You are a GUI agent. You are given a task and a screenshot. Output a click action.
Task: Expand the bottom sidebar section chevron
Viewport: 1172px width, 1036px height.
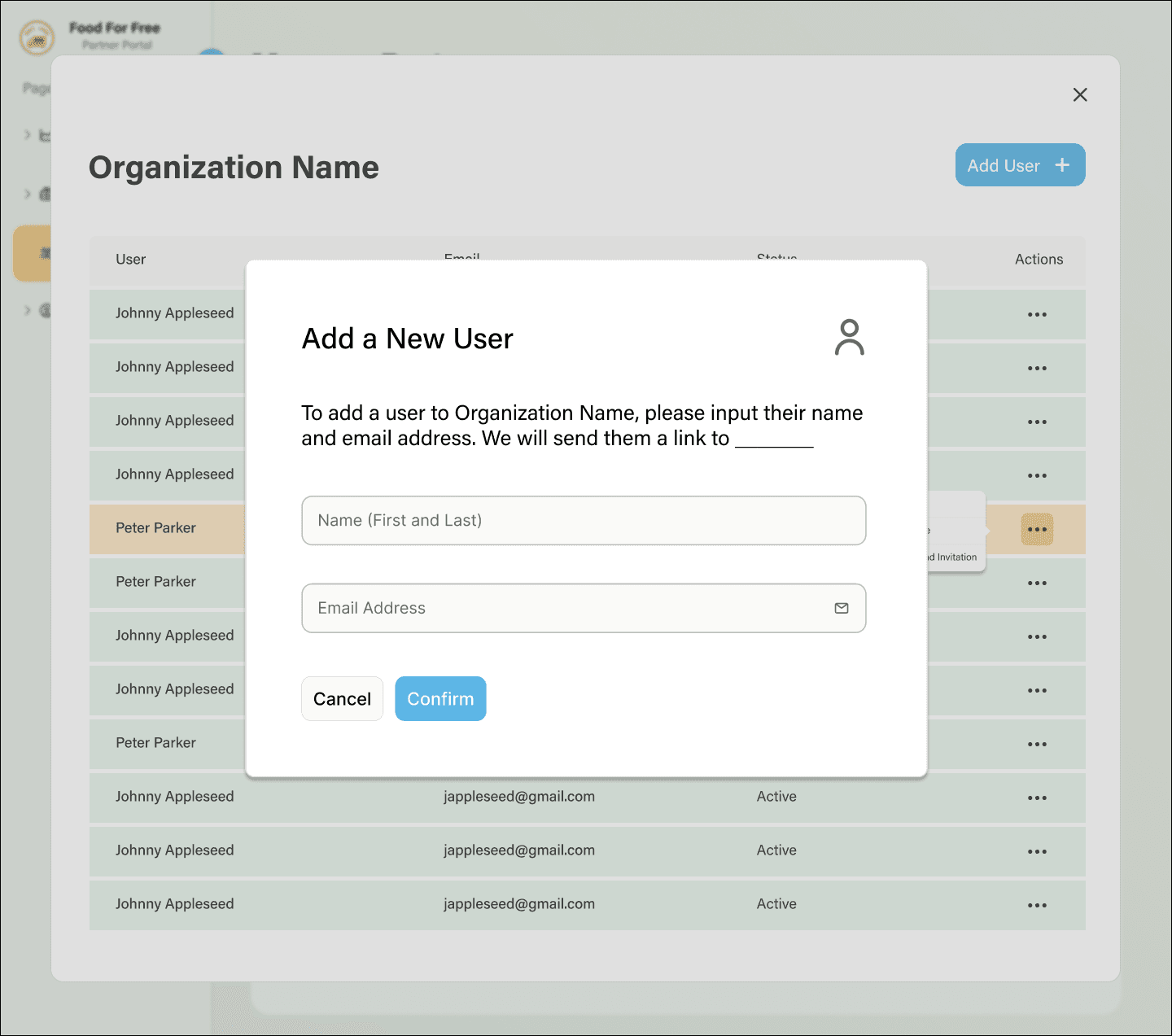[x=28, y=310]
